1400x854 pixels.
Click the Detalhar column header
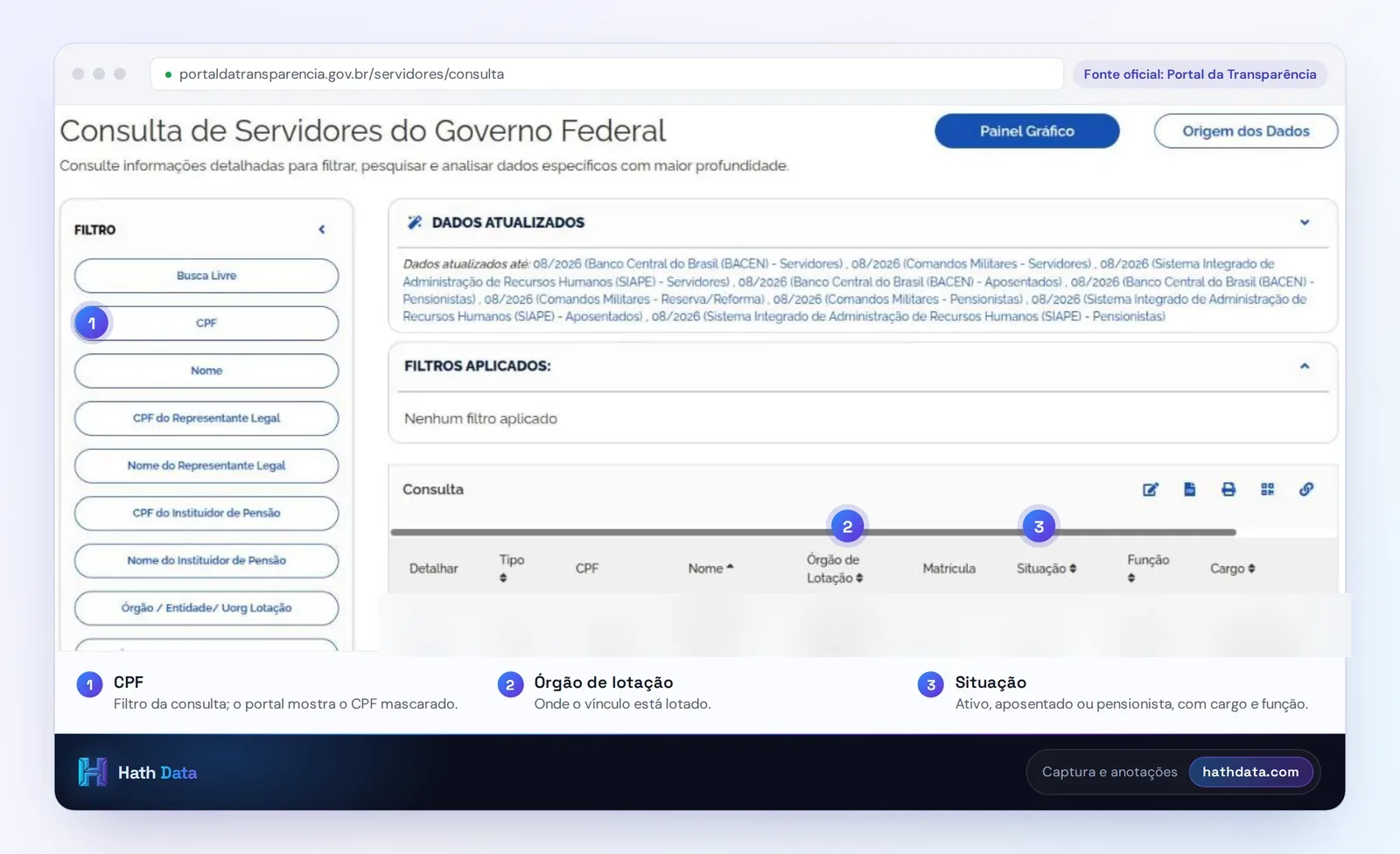pyautogui.click(x=433, y=569)
